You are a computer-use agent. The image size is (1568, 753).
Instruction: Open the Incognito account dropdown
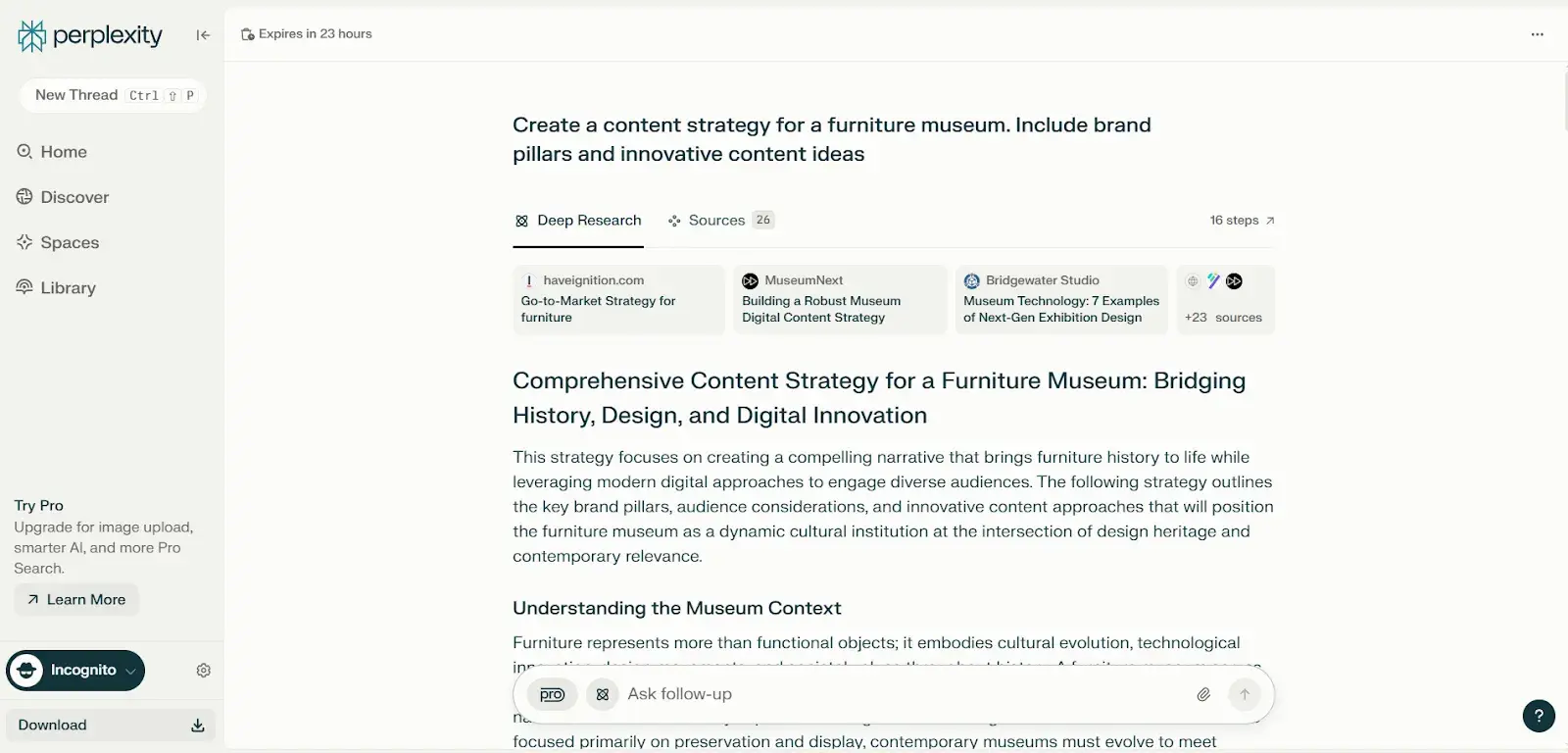[75, 671]
